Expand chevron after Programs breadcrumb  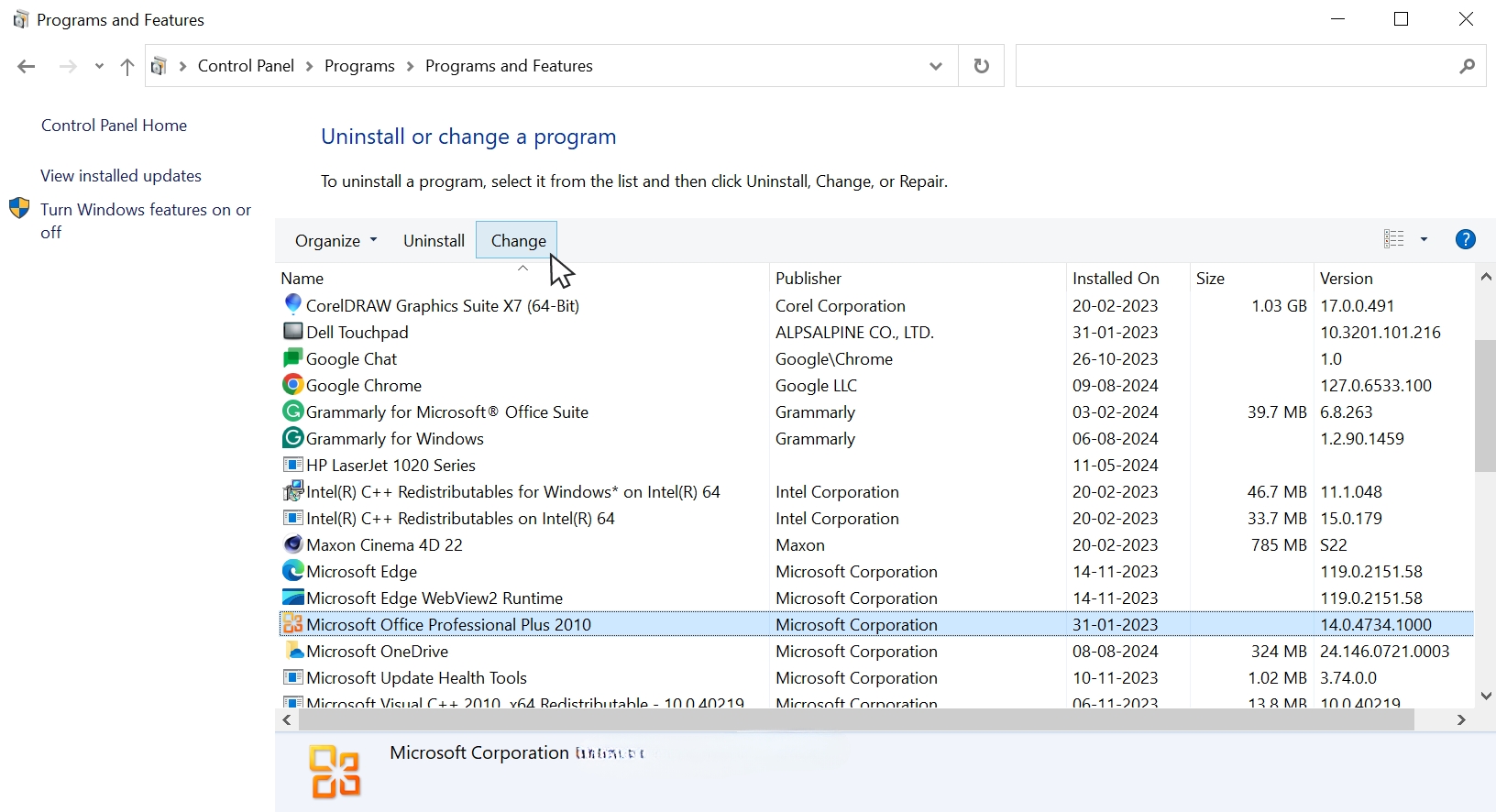[x=410, y=66]
